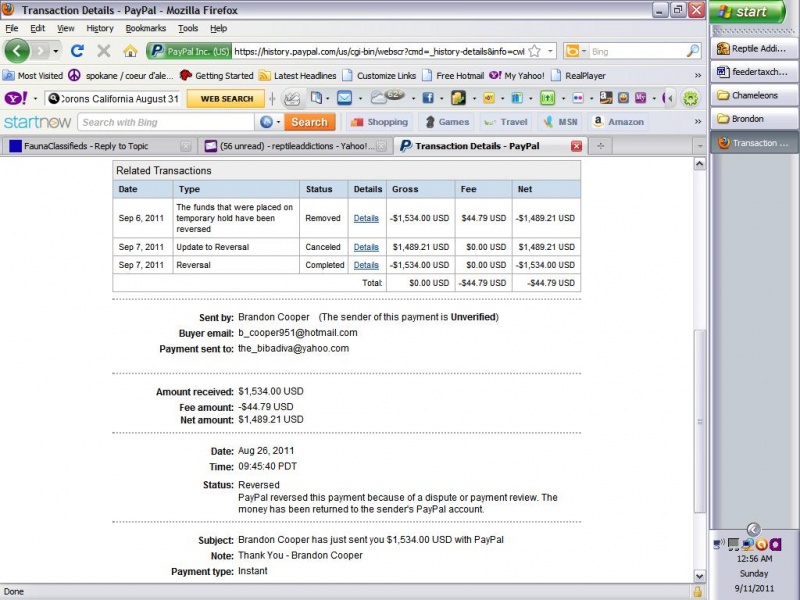
Task: Open a new tab with the plus button
Action: point(601,146)
